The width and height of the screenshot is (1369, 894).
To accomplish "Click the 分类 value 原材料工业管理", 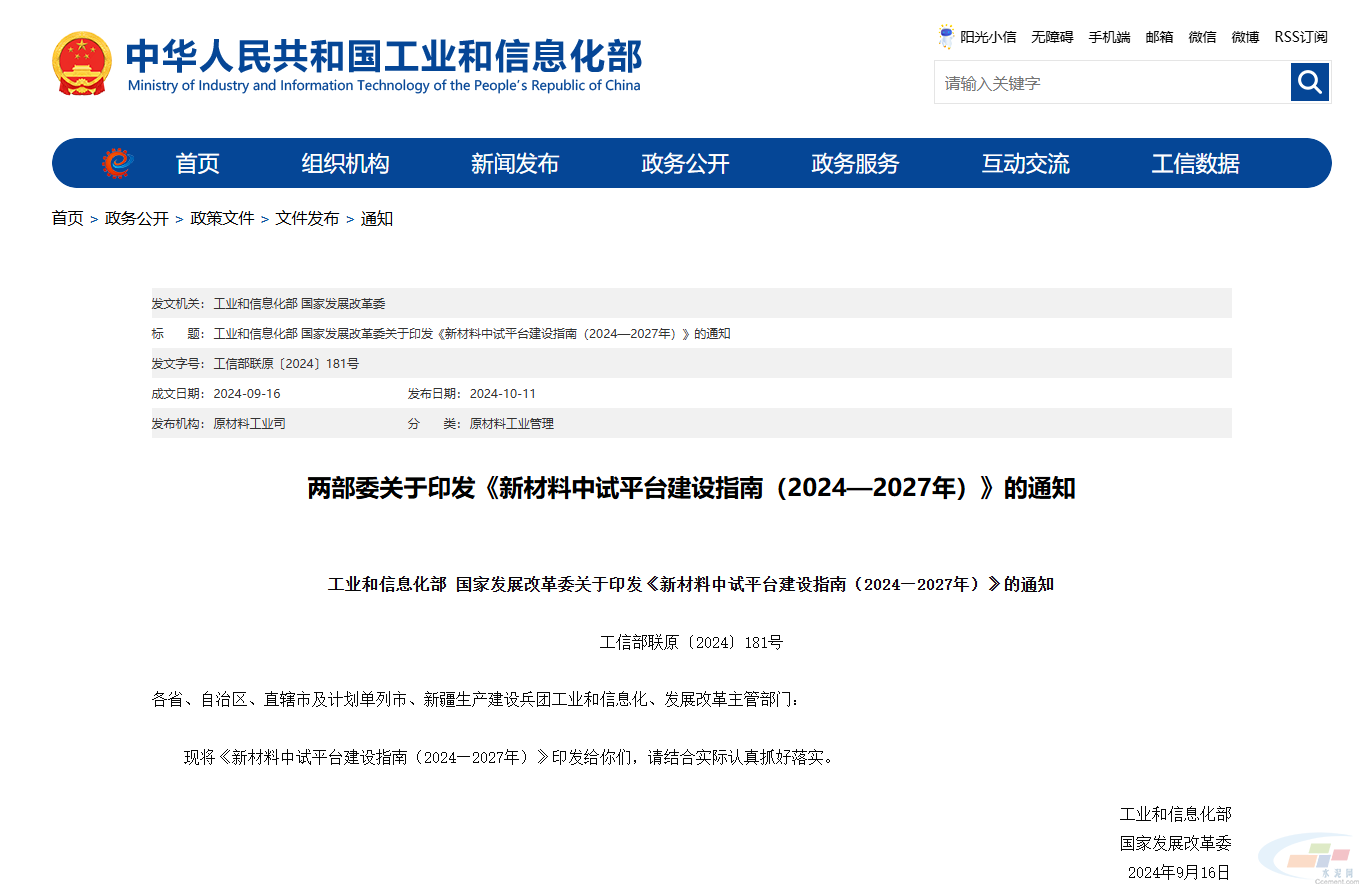I will point(512,423).
